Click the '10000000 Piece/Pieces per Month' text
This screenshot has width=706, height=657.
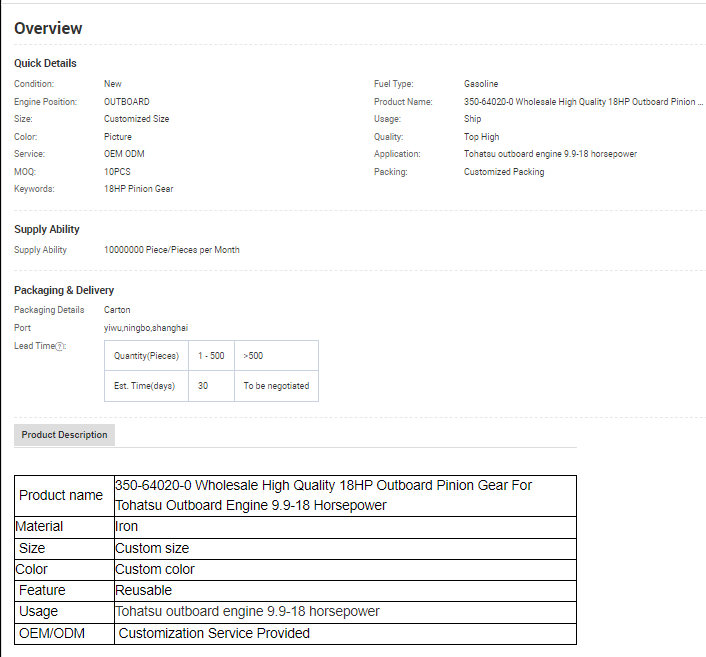tap(171, 250)
